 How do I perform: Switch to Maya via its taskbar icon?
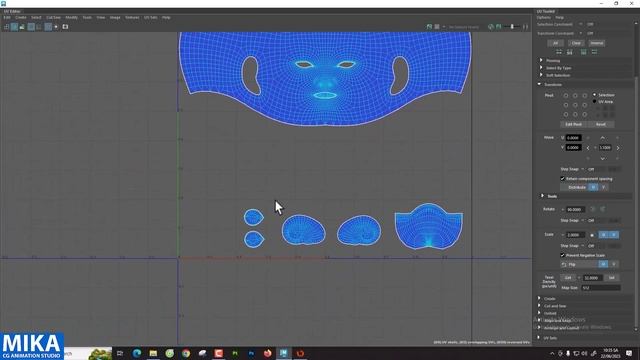[284, 353]
